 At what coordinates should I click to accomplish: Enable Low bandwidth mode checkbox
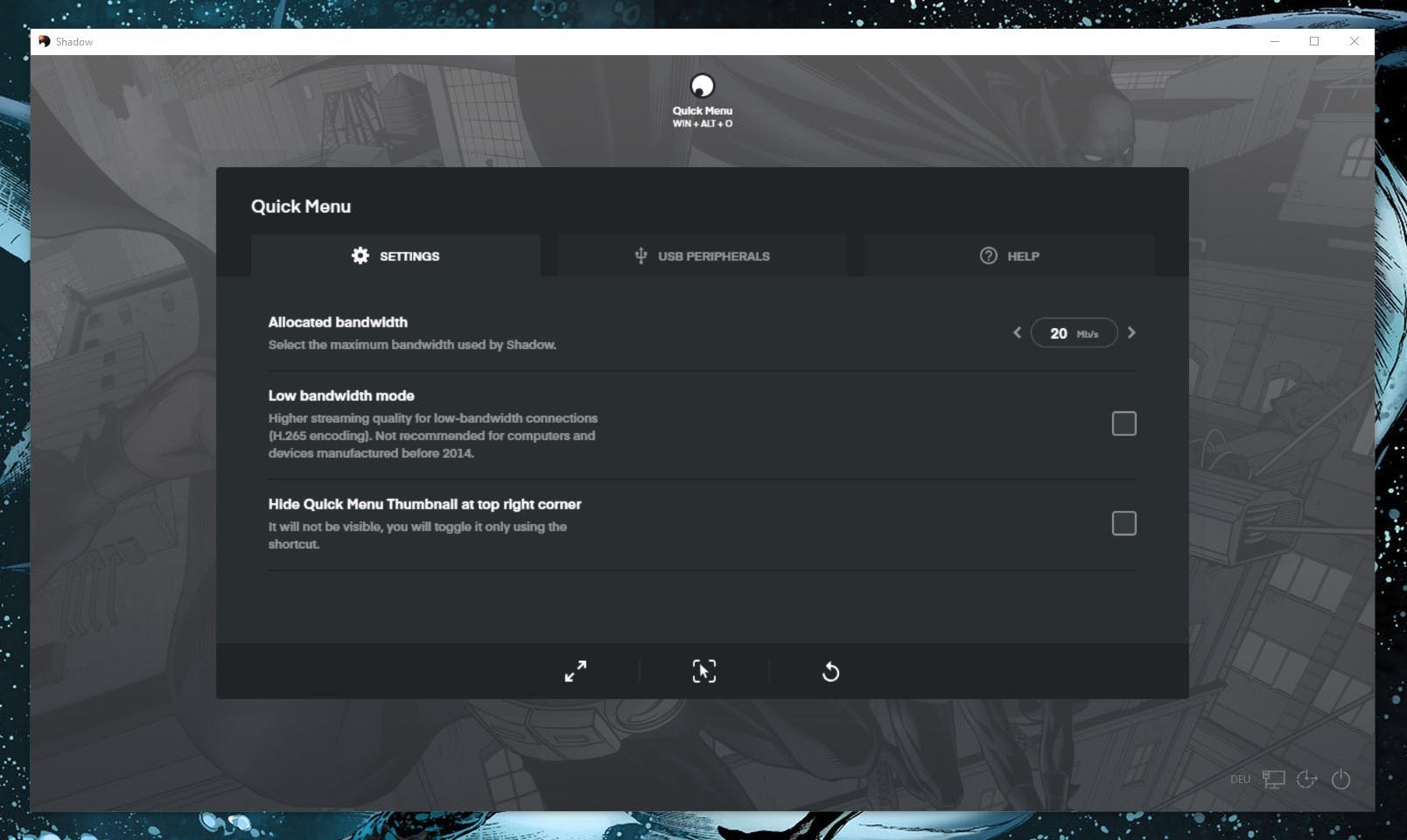(1123, 423)
